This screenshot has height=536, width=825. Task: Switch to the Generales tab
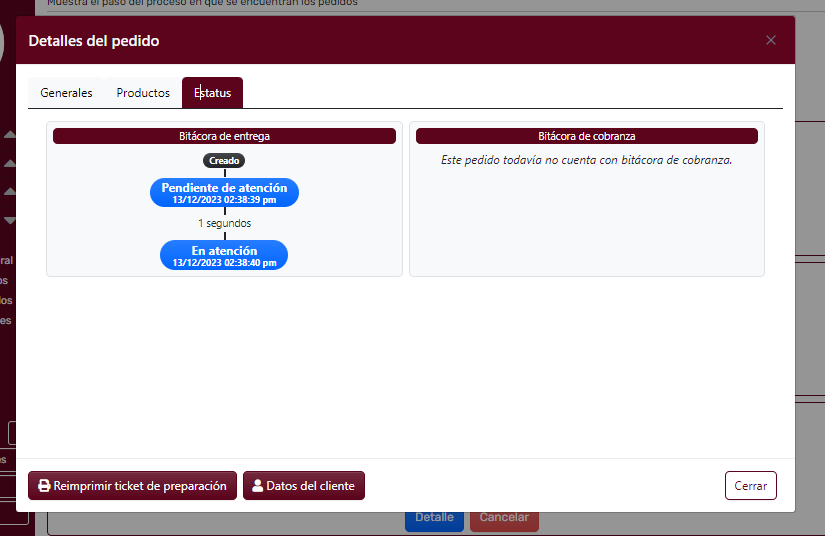66,93
